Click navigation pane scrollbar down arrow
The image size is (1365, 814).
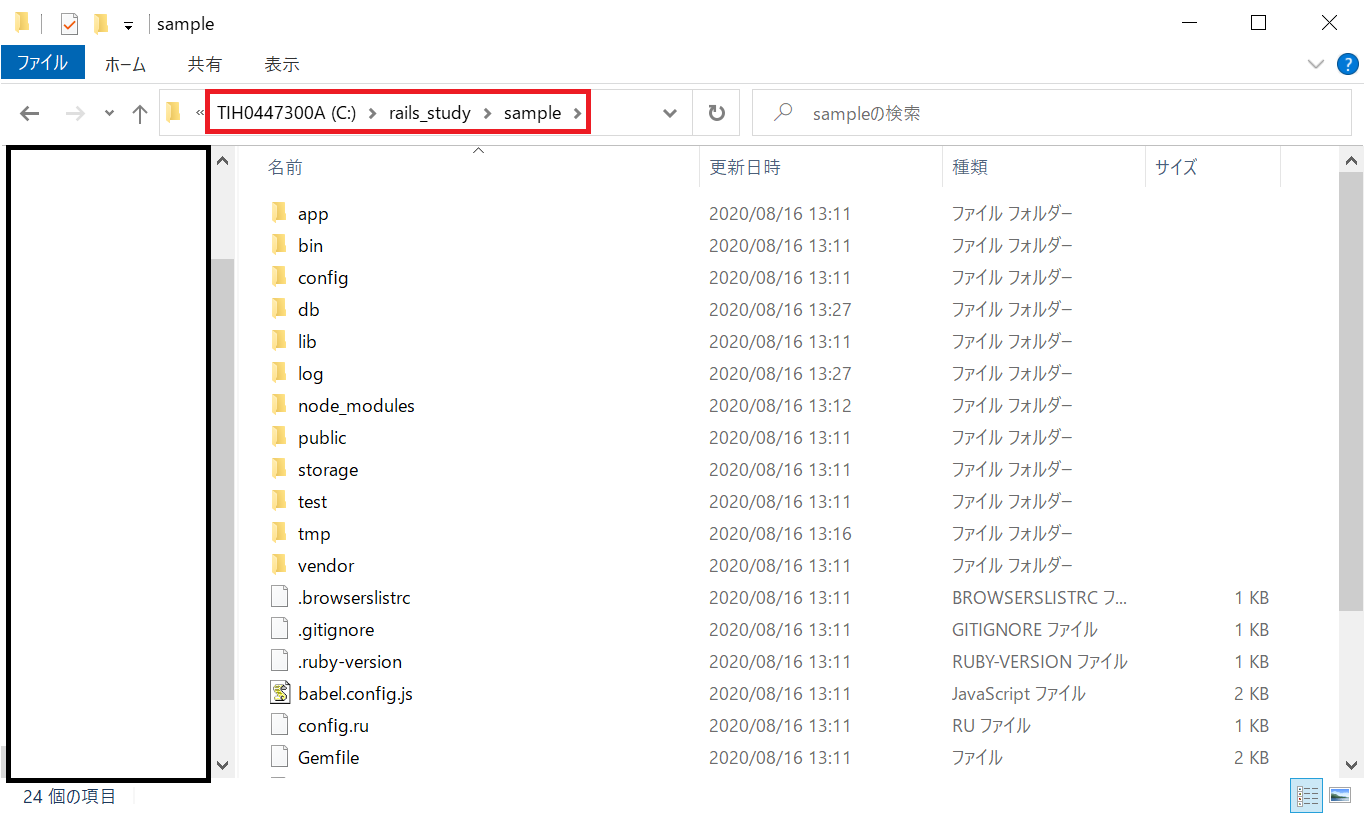point(223,765)
